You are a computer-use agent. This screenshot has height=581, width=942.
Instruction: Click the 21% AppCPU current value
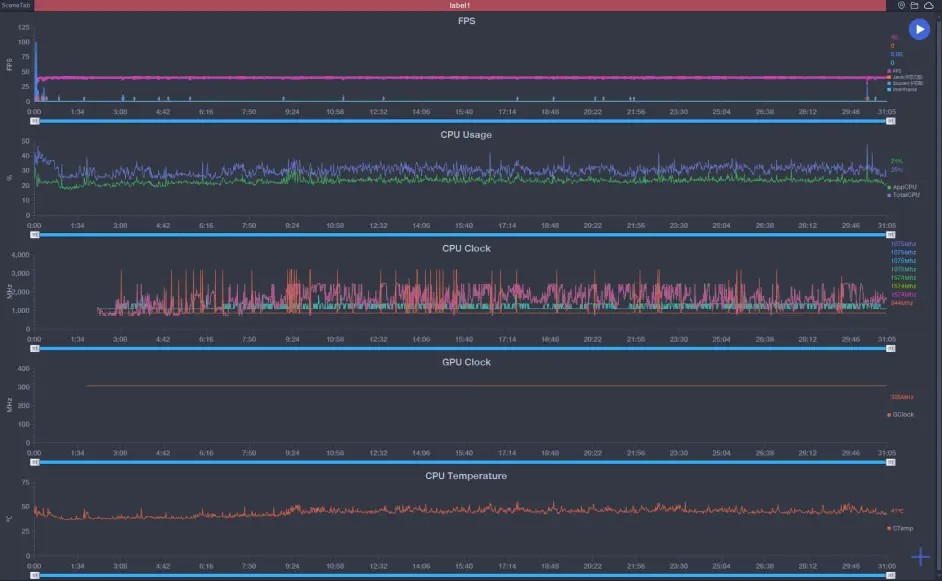tap(896, 161)
